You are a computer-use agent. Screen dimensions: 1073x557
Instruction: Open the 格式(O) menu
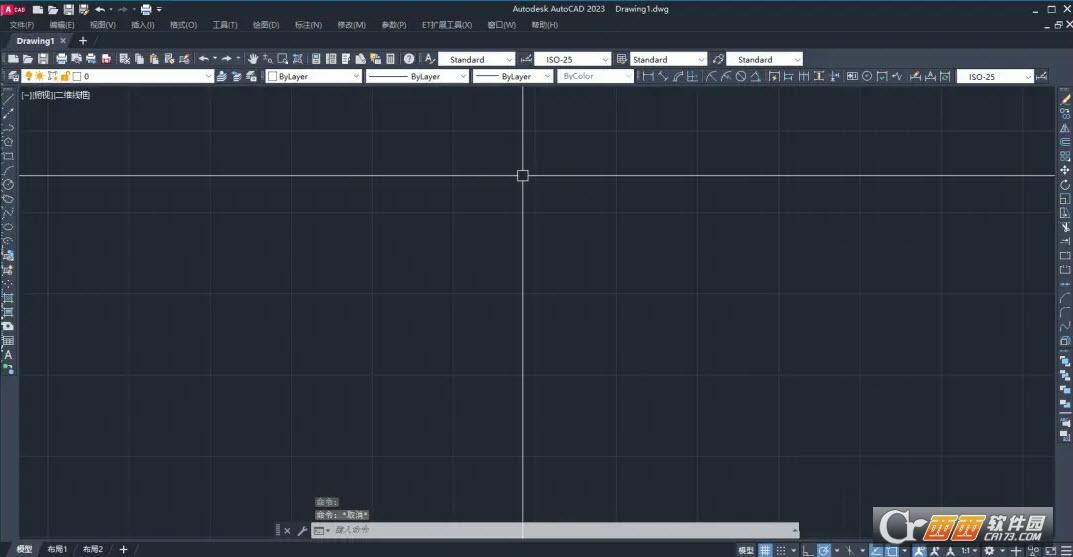pyautogui.click(x=183, y=24)
